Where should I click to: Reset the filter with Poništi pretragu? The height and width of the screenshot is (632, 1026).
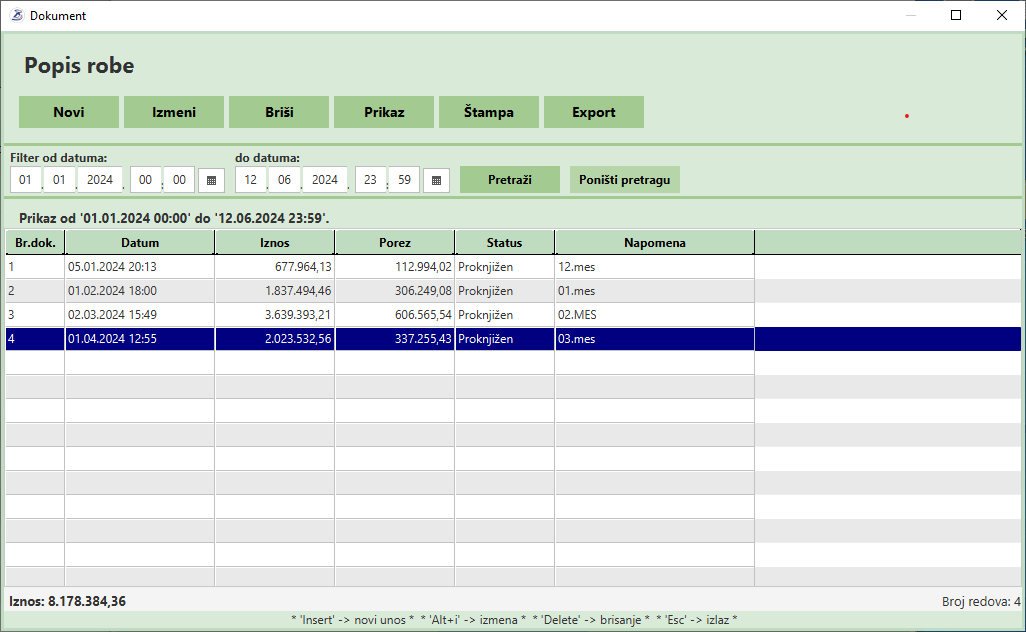click(625, 180)
